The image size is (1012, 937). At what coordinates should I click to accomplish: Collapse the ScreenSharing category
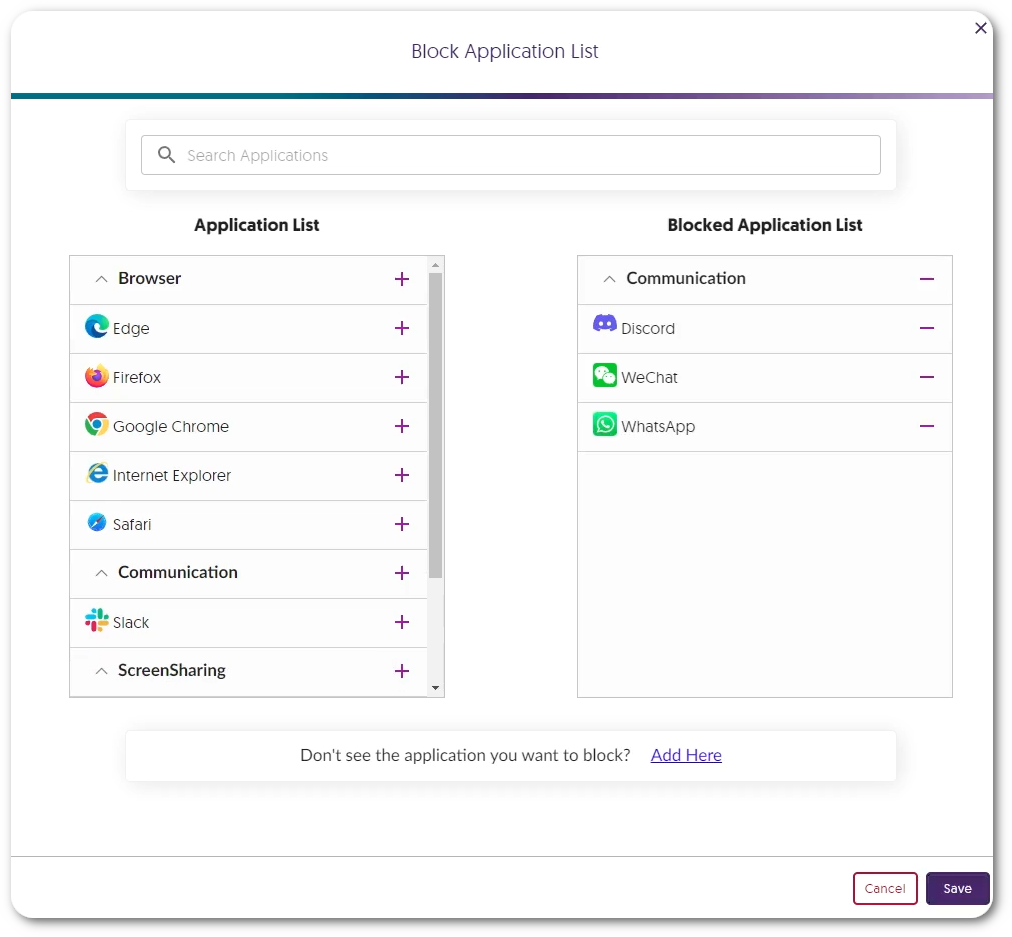pos(101,671)
